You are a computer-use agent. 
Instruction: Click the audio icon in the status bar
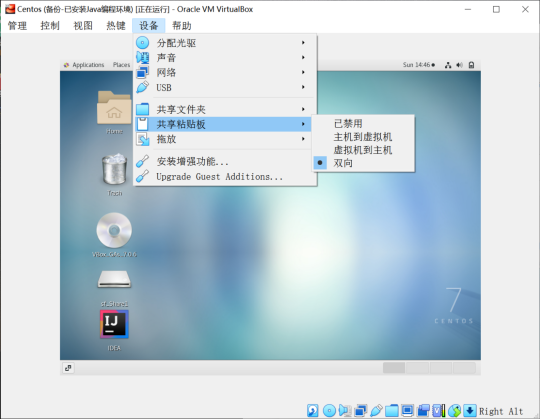point(345,410)
